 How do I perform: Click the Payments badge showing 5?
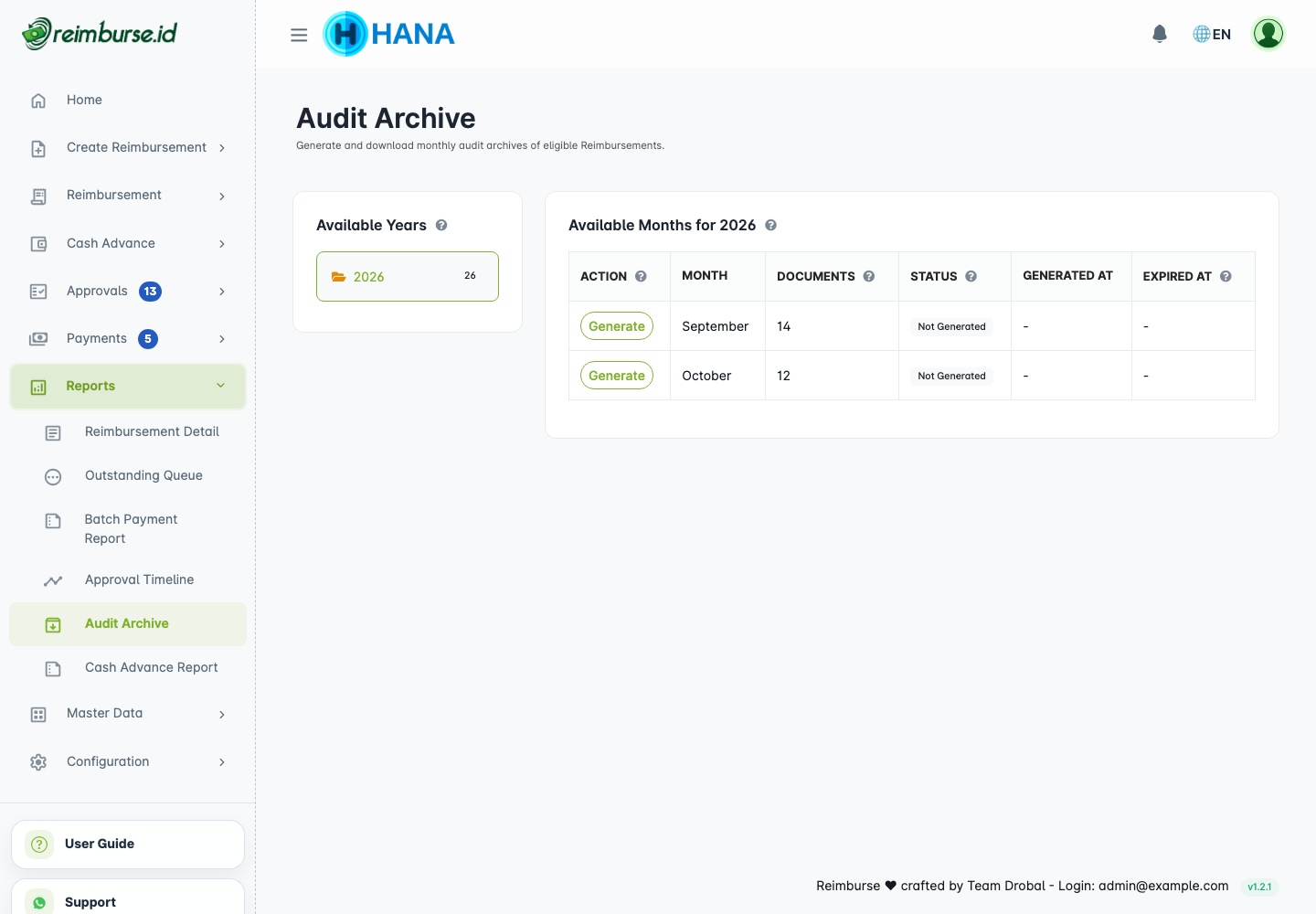point(148,339)
